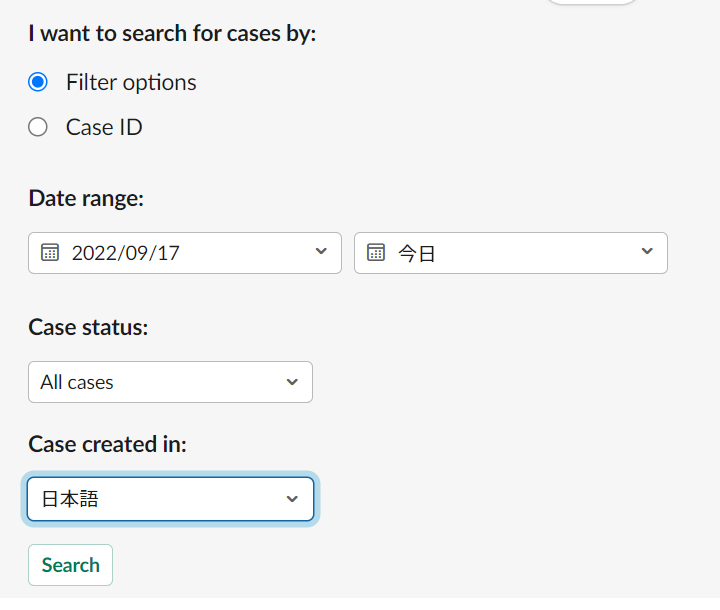Click the calendar icon beside 2022/09/17
Image resolution: width=720 pixels, height=610 pixels.
(x=50, y=253)
